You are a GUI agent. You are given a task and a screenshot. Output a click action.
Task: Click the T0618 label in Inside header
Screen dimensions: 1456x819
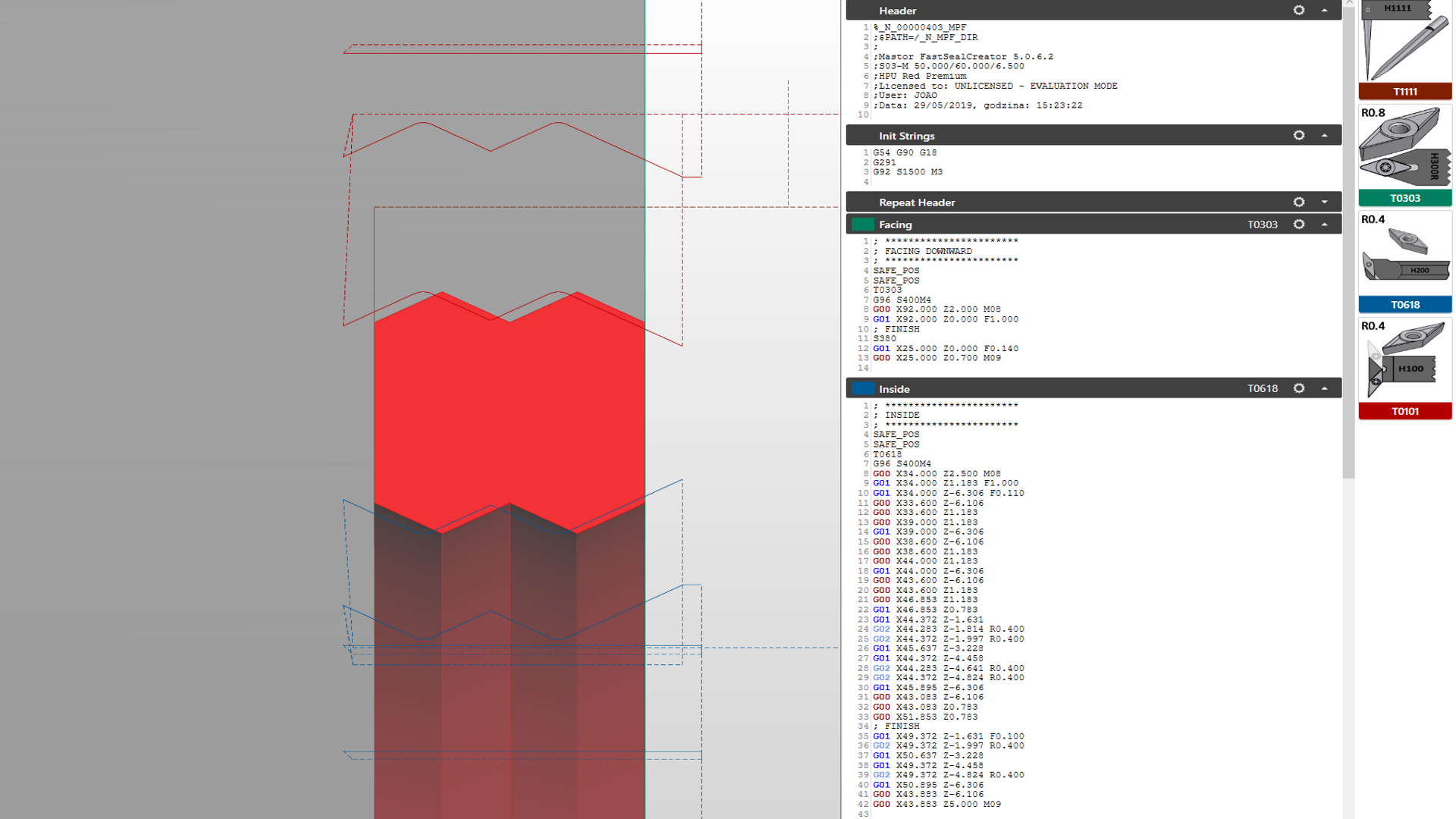click(1262, 388)
